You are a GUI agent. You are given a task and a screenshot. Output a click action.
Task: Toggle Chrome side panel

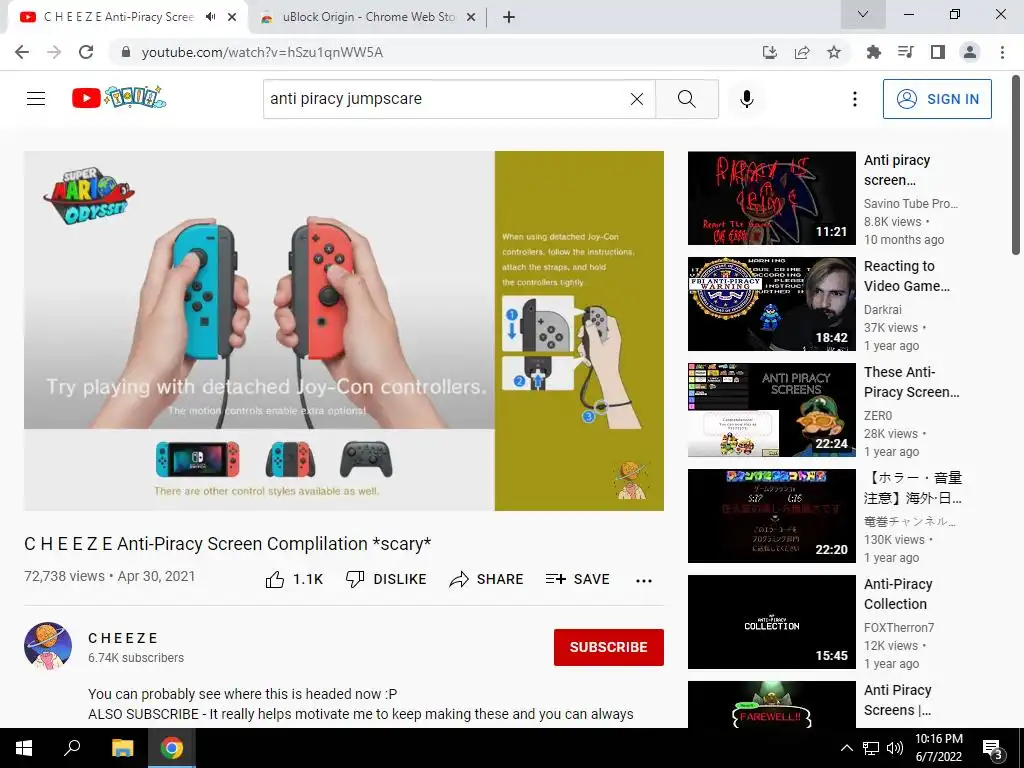tap(938, 52)
